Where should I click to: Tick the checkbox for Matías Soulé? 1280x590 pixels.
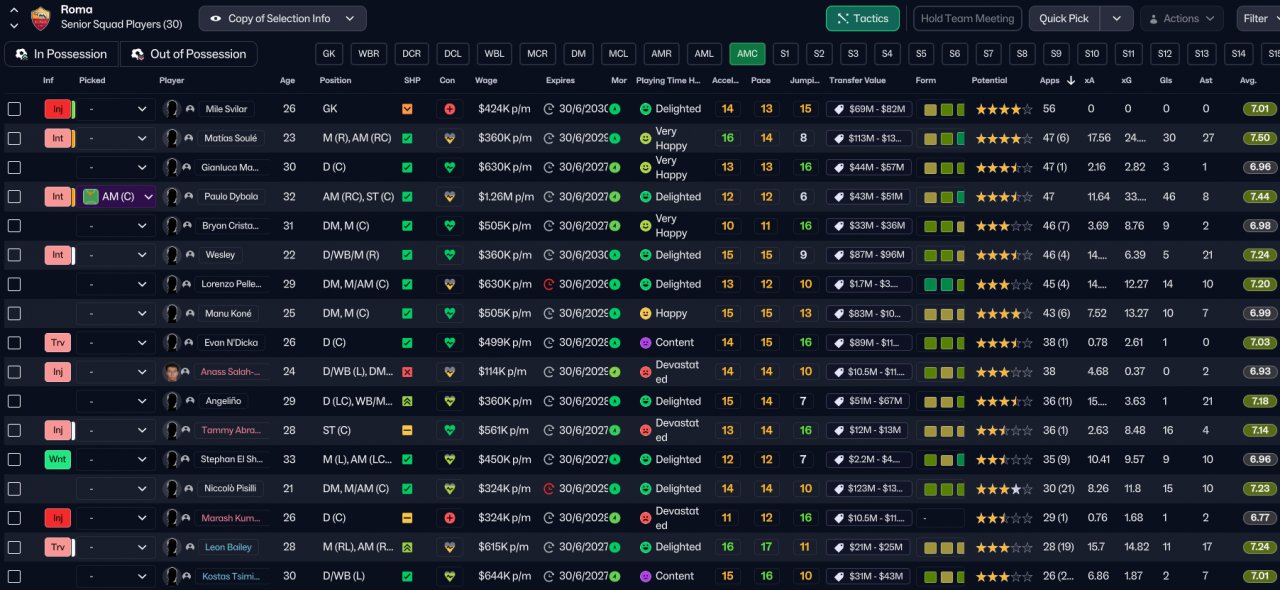pyautogui.click(x=14, y=138)
